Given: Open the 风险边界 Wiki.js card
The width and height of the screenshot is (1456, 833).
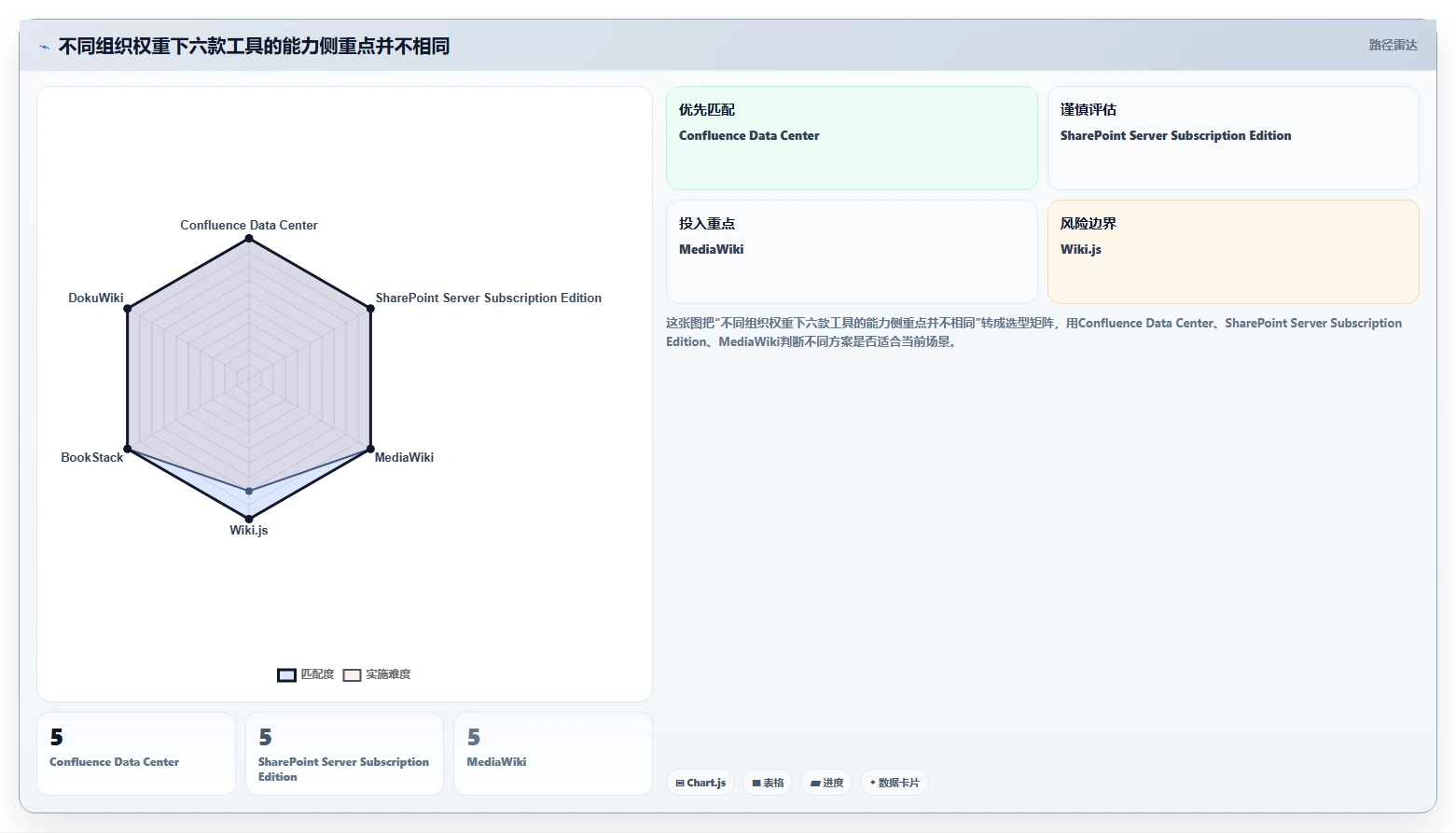Looking at the screenshot, I should pyautogui.click(x=1233, y=252).
